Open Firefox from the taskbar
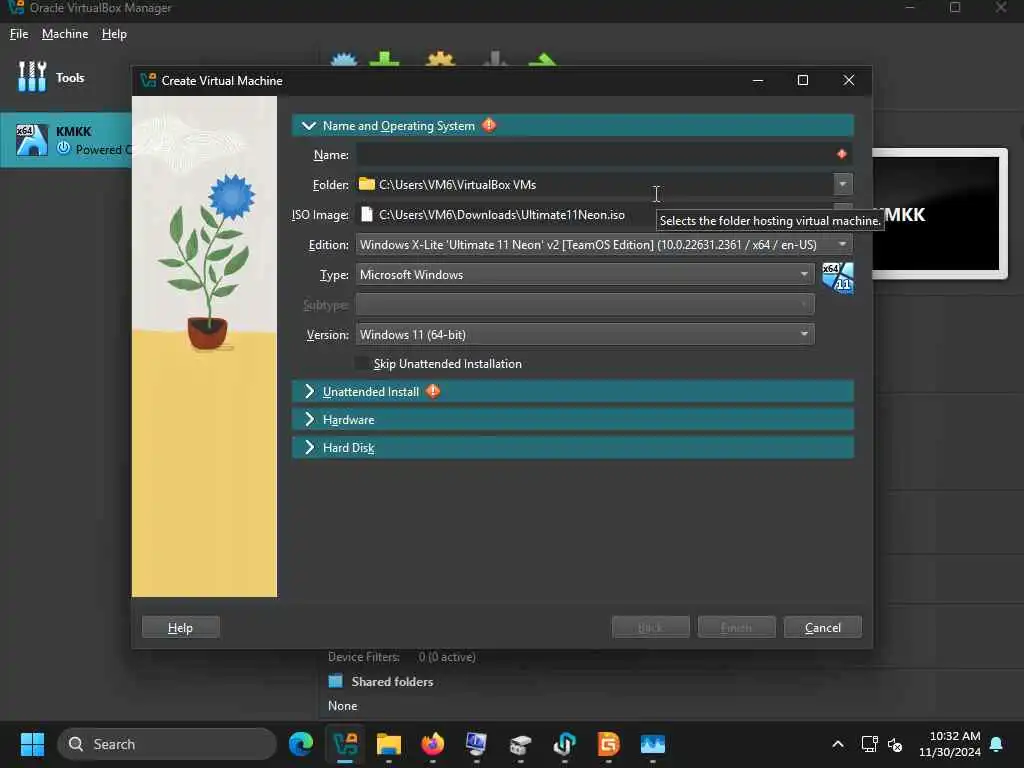This screenshot has width=1024, height=768. pos(432,744)
